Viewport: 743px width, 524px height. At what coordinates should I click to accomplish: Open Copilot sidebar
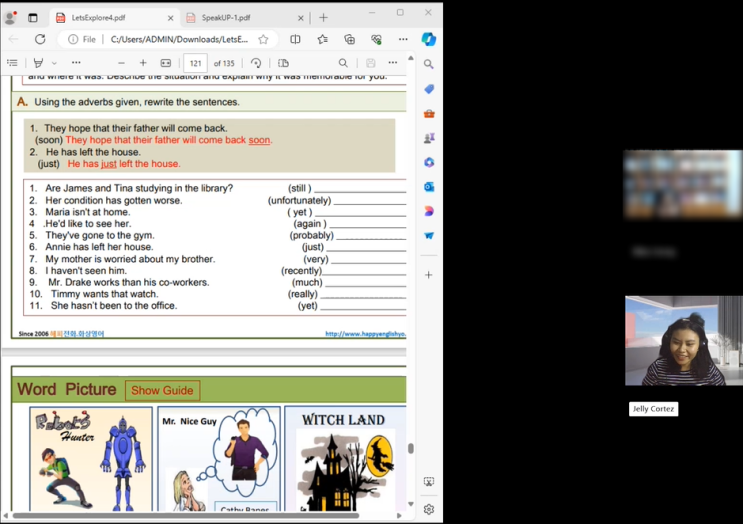click(x=429, y=39)
